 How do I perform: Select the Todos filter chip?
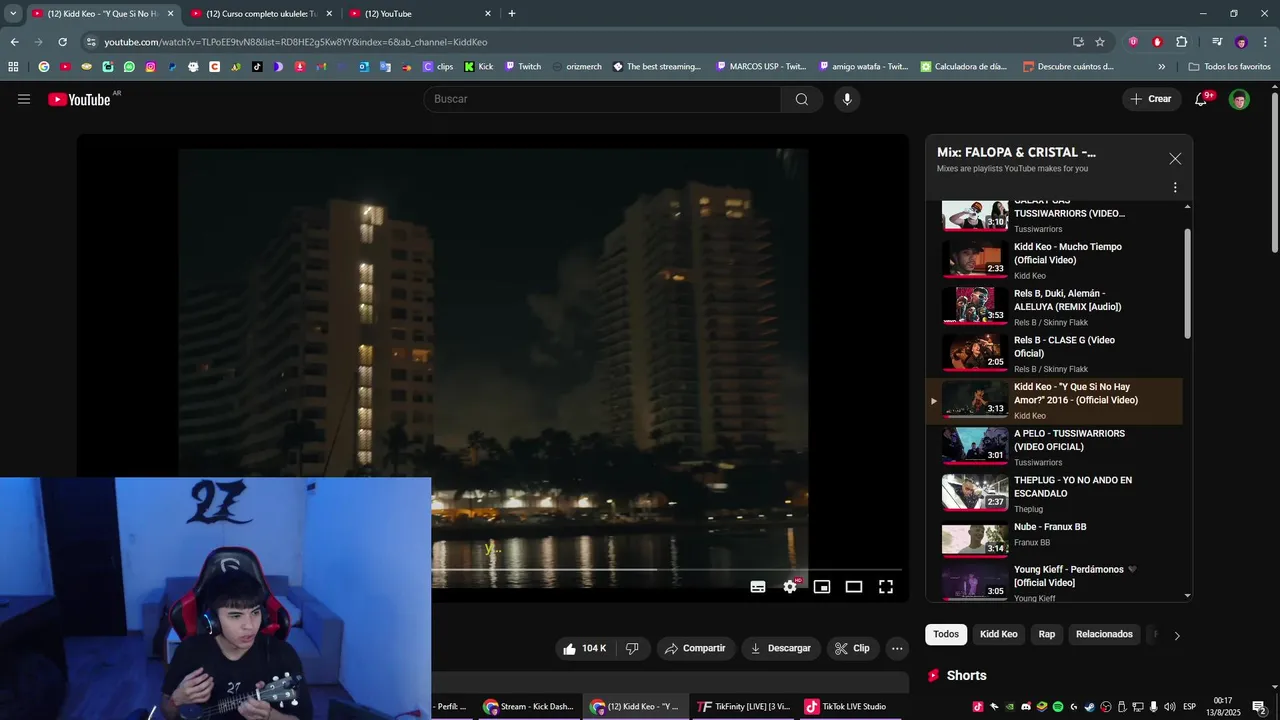click(x=946, y=634)
